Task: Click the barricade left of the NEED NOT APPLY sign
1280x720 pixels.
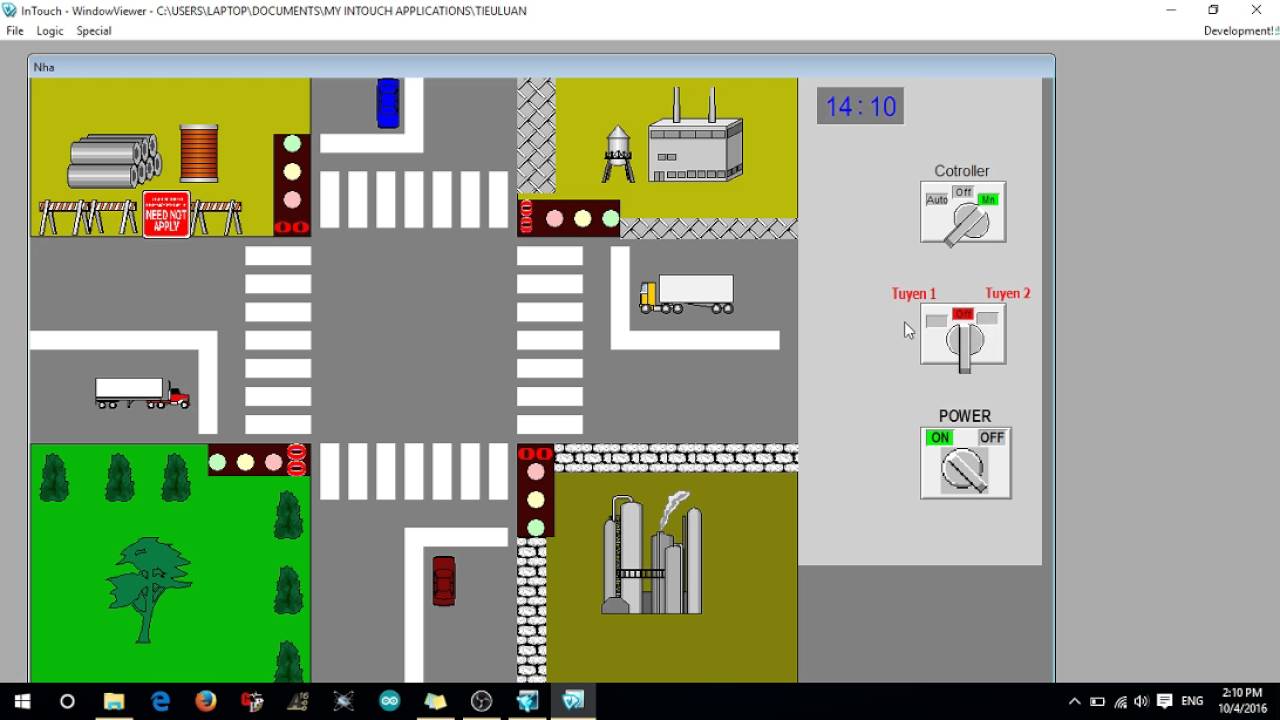Action: tap(89, 217)
